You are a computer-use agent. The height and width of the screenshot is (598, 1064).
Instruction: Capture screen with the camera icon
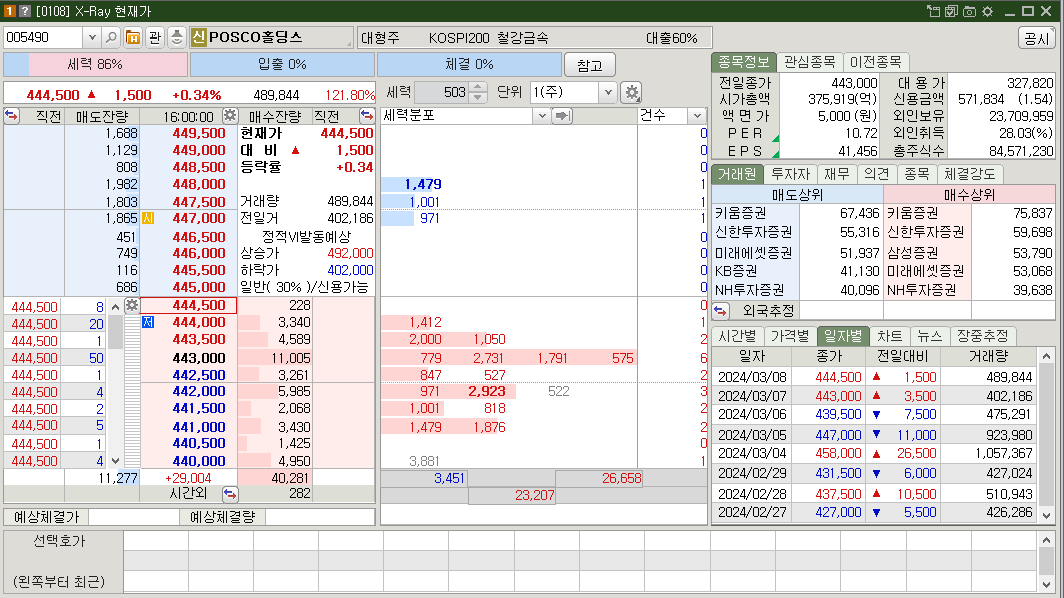point(969,11)
